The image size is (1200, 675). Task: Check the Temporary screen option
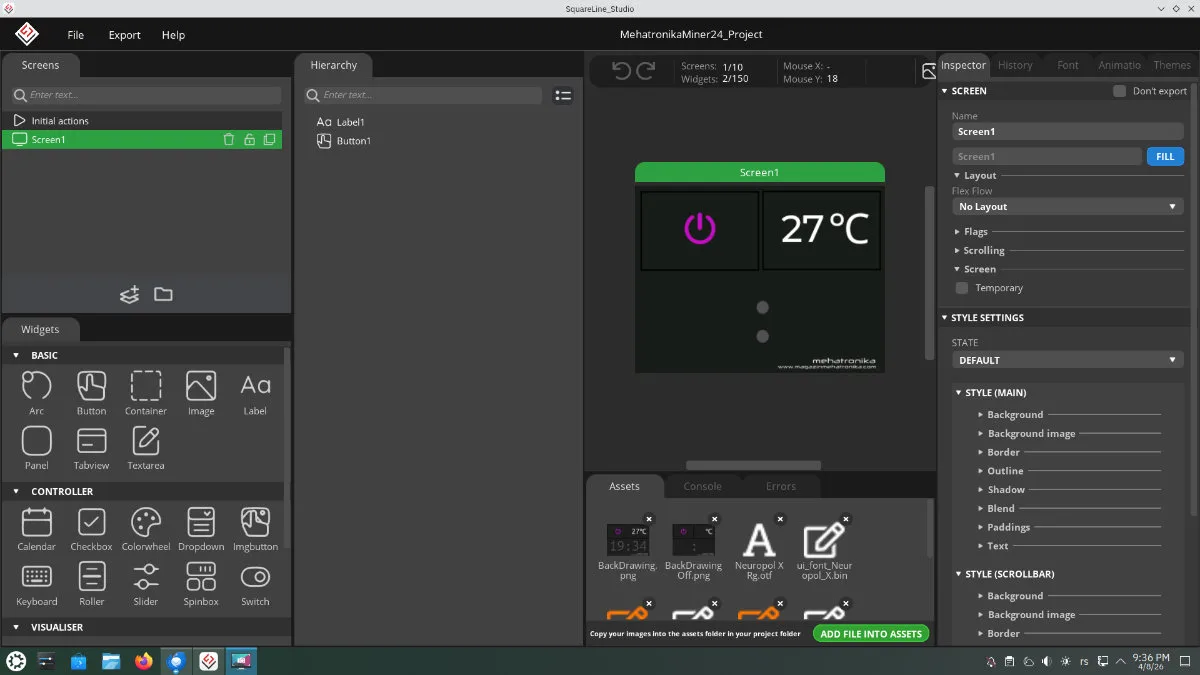click(962, 288)
